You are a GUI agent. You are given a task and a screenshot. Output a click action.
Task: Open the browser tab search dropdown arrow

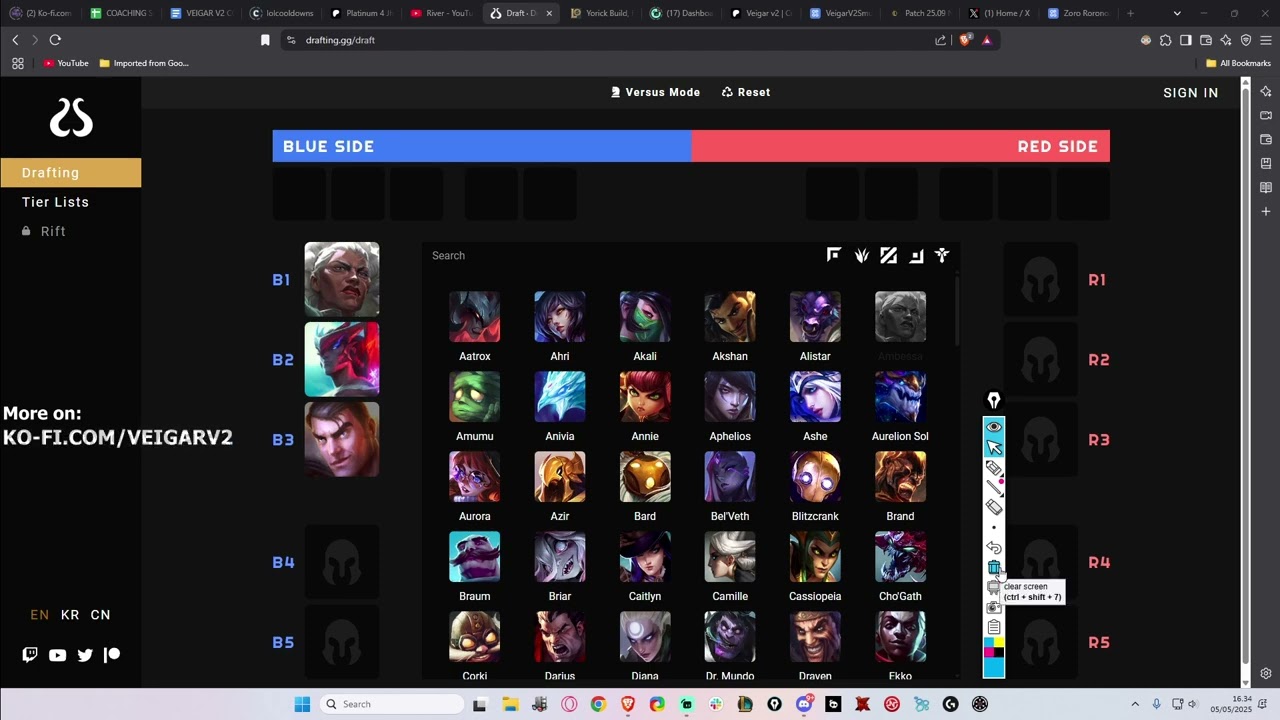pyautogui.click(x=1177, y=13)
